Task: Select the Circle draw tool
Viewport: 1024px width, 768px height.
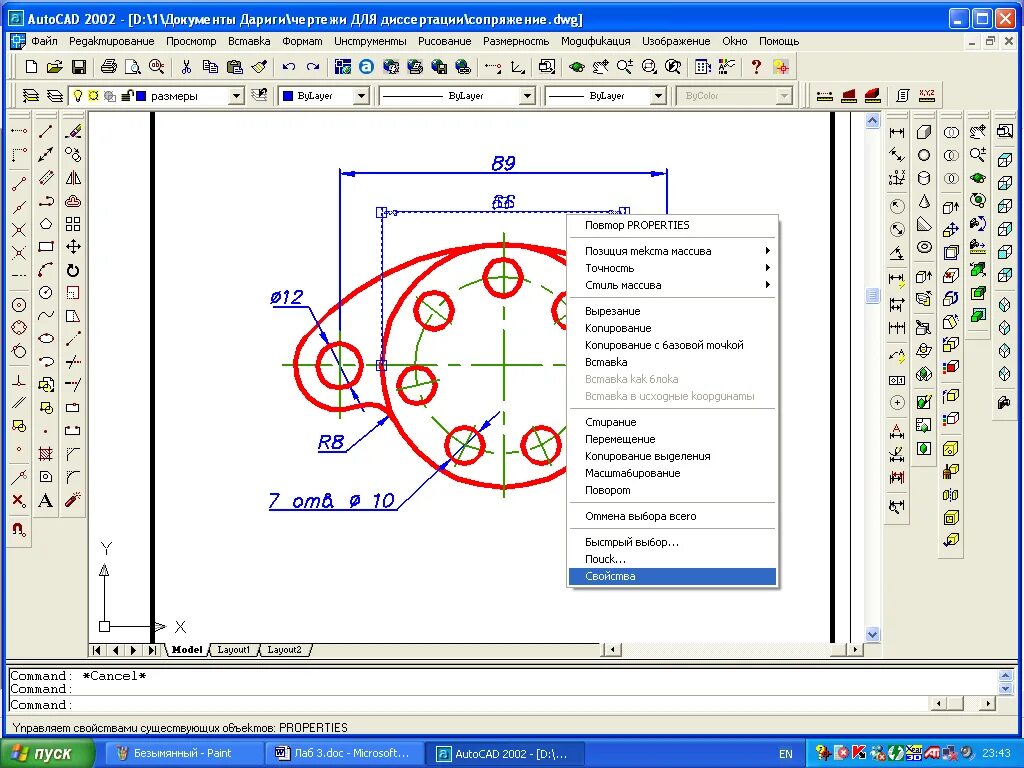Action: tap(45, 293)
